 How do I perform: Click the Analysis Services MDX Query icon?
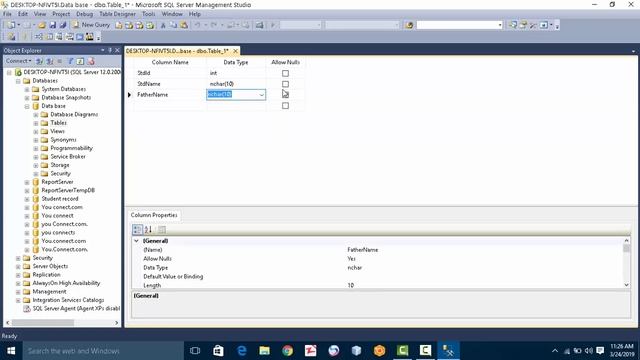coord(129,25)
